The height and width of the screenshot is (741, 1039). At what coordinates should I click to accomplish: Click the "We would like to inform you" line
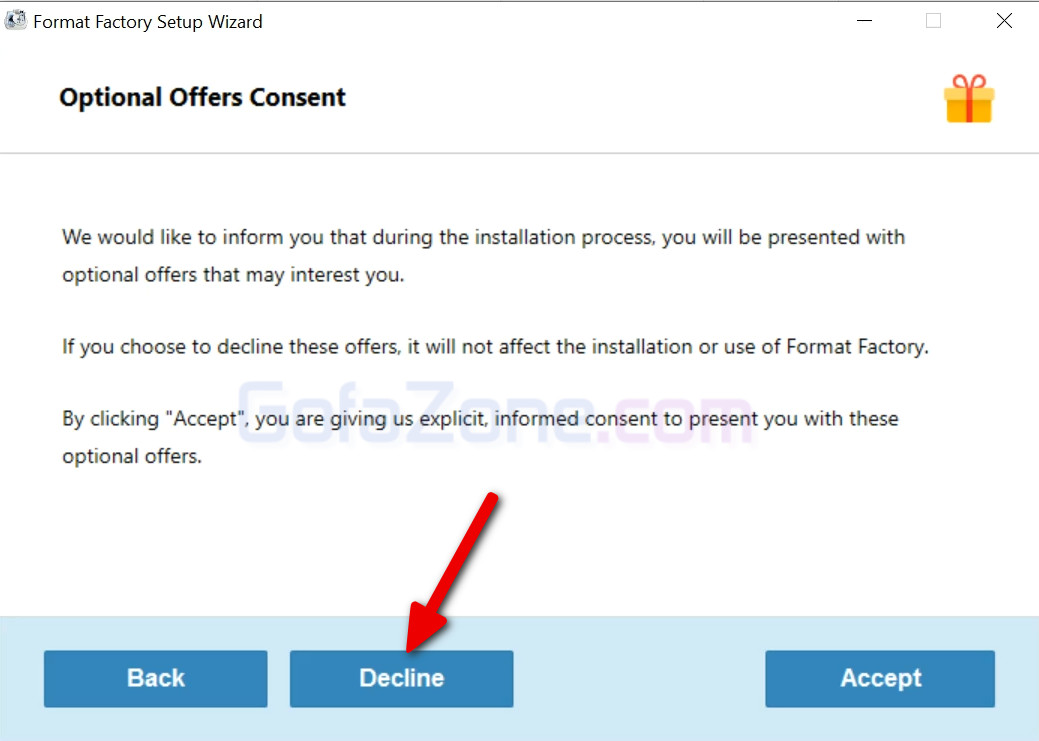click(x=180, y=238)
